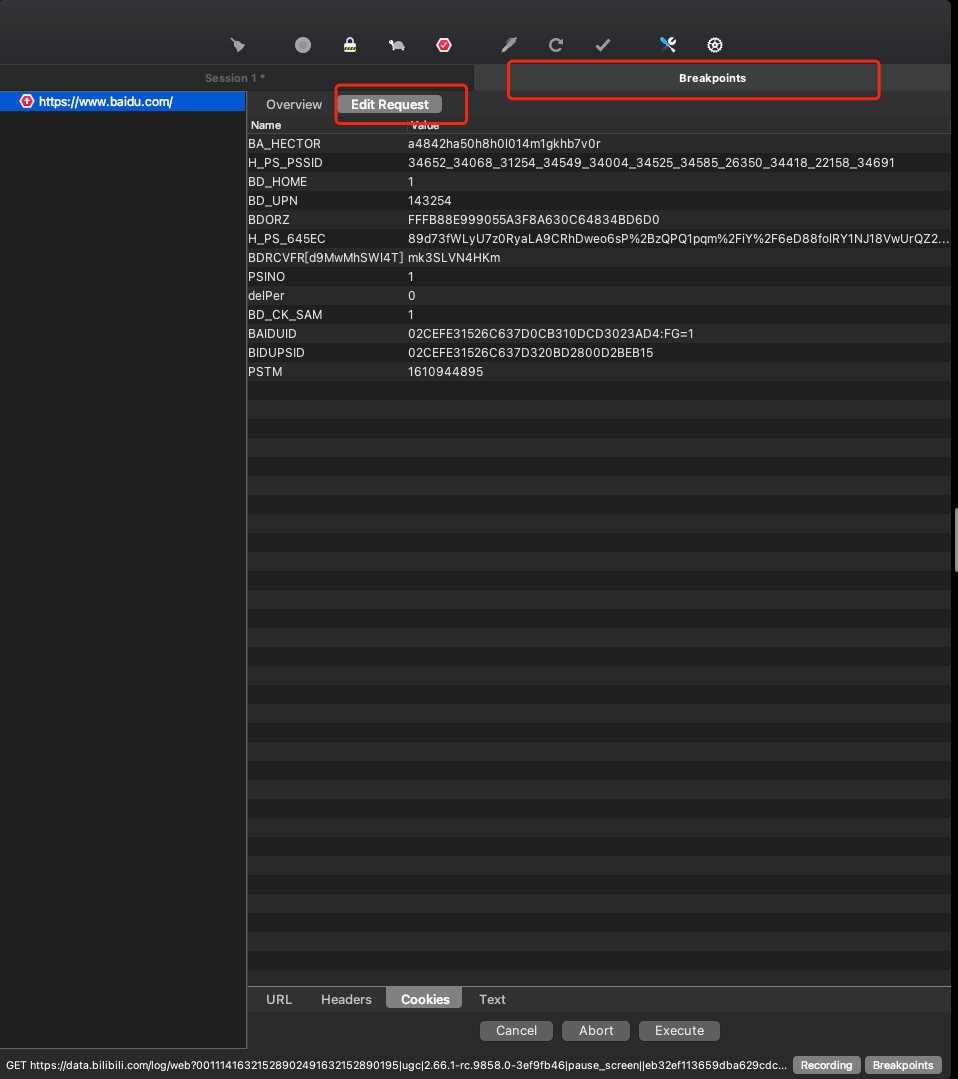Click BIDUPSID value 02CEFE31526C637D320BD2800D2BEB15
This screenshot has width=958, height=1079.
click(531, 352)
